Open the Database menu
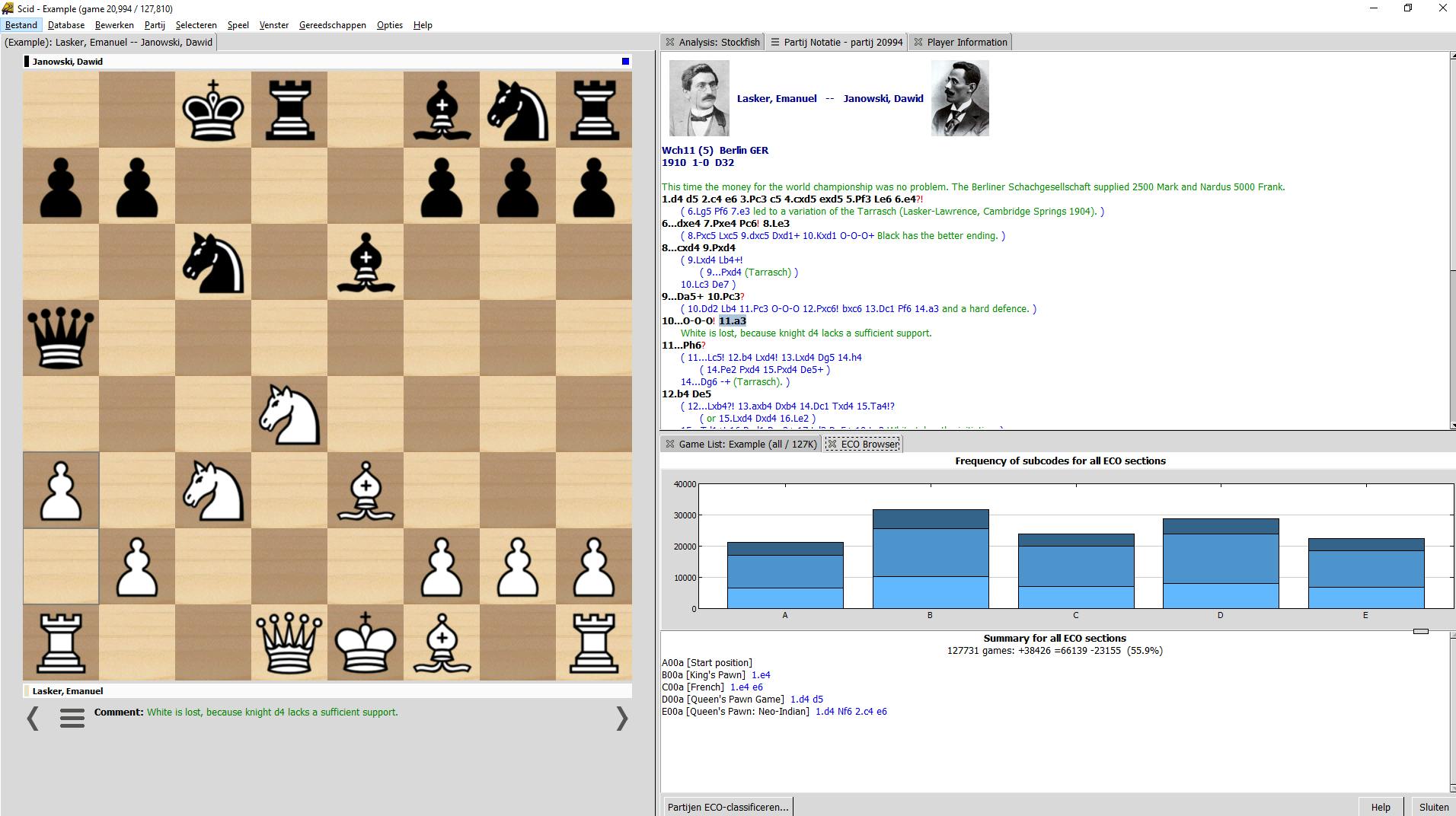This screenshot has height=816, width=1456. (66, 25)
